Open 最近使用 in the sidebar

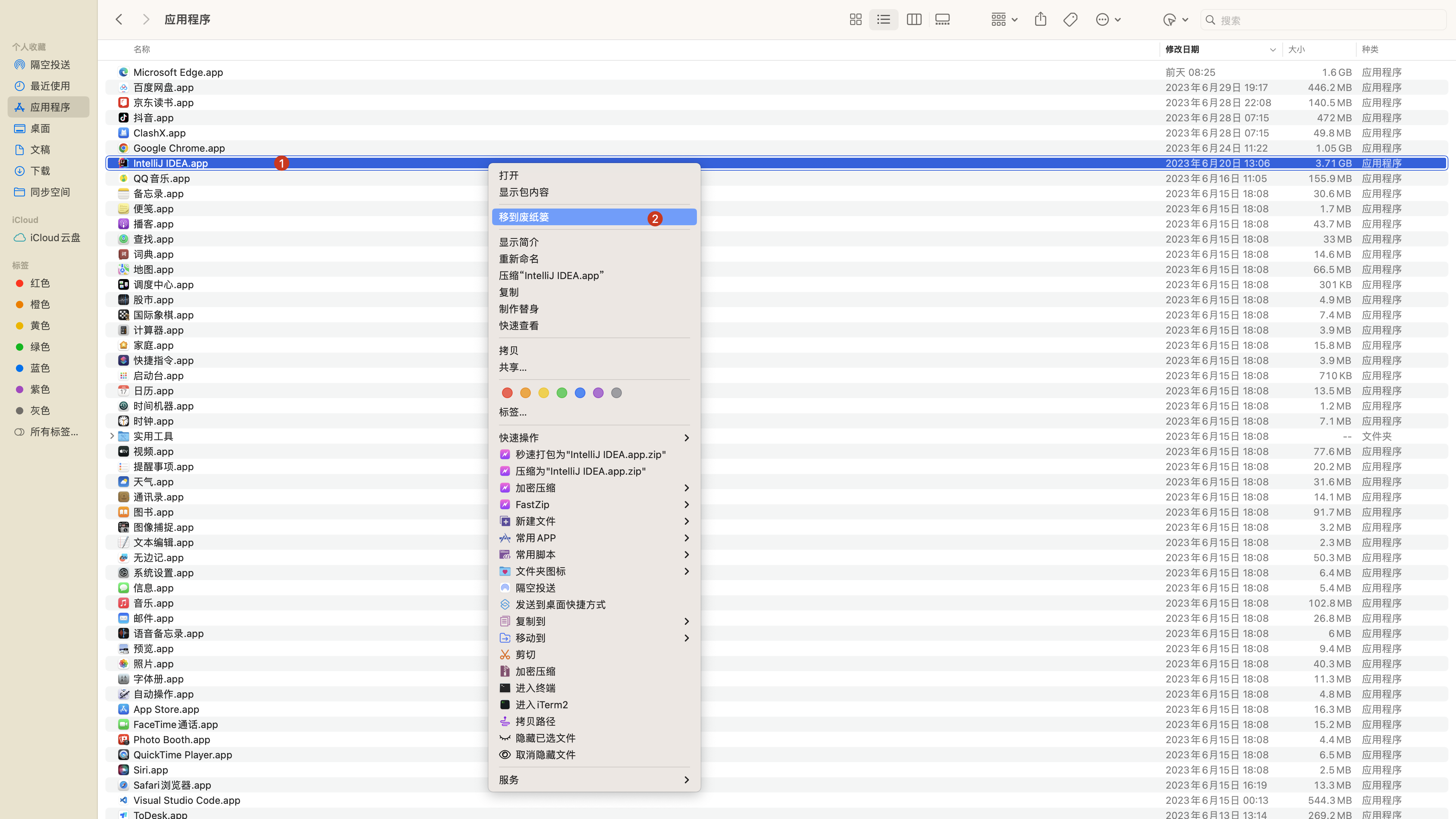[x=49, y=86]
